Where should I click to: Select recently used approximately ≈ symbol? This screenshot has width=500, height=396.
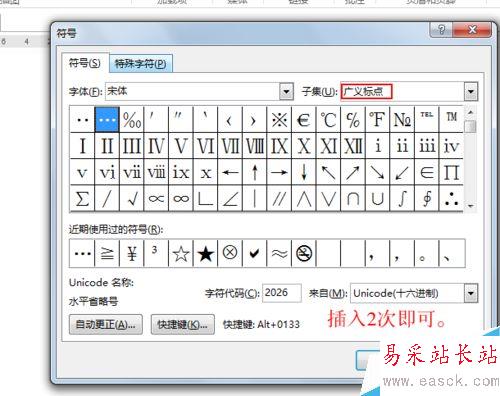279,253
